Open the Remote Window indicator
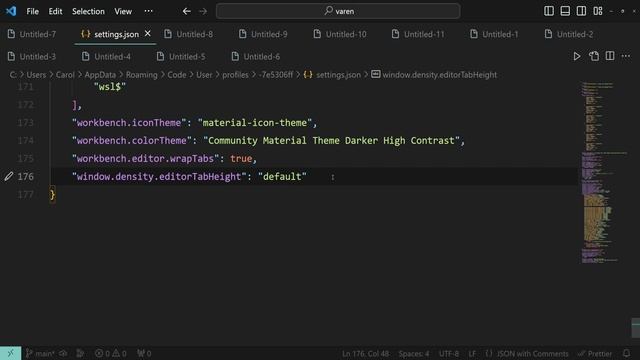The image size is (640, 360). tap(11, 353)
